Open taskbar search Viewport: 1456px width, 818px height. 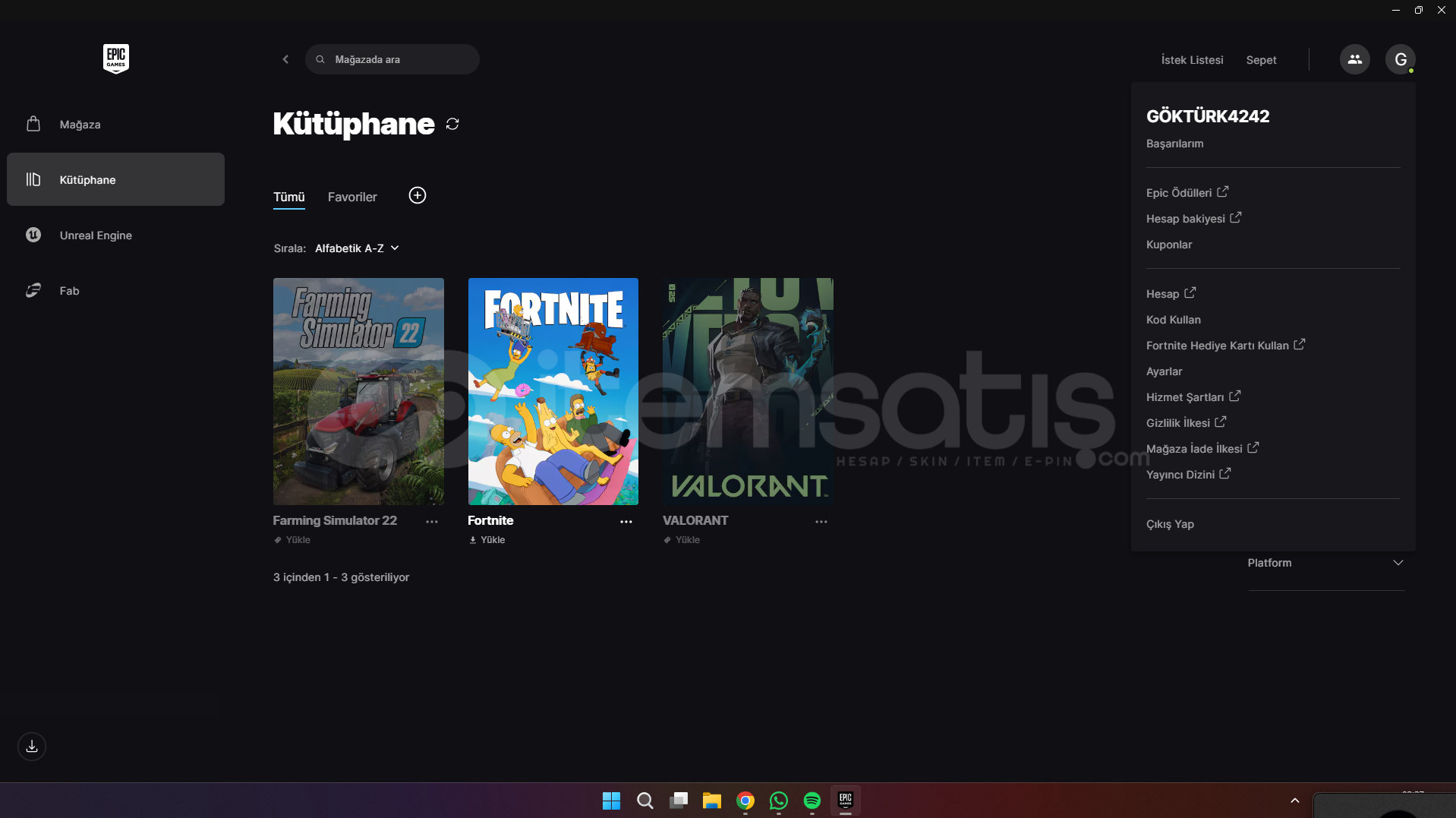coord(645,801)
